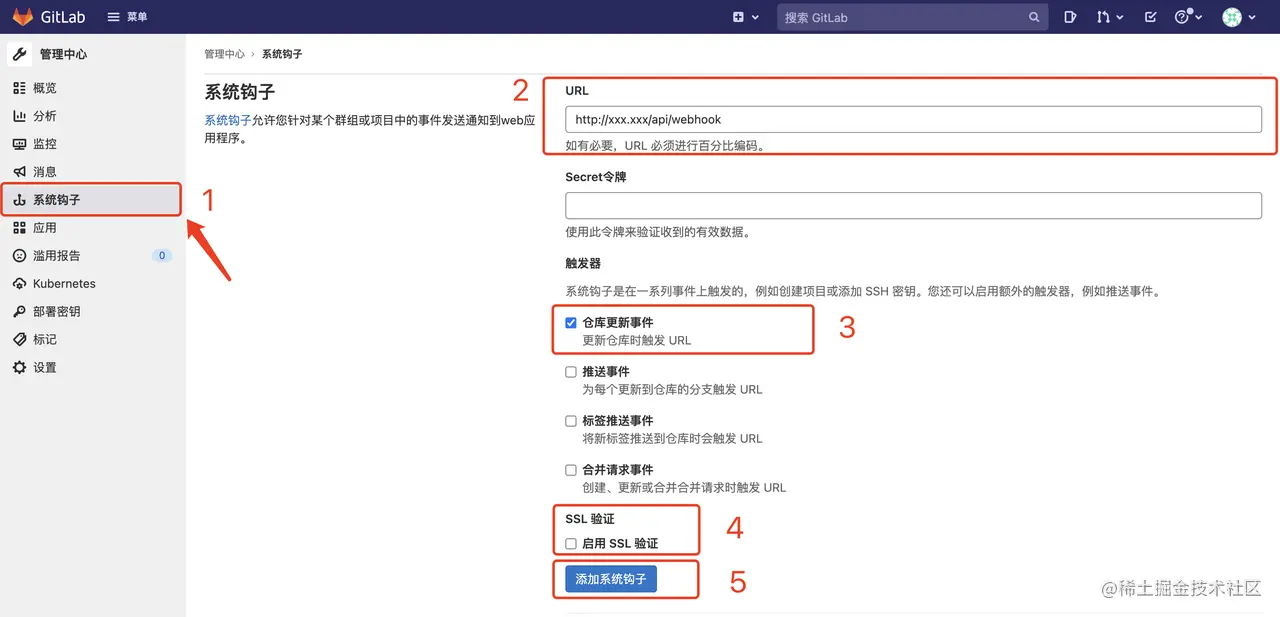
Task: Open the to-do list icon
Action: [1150, 17]
